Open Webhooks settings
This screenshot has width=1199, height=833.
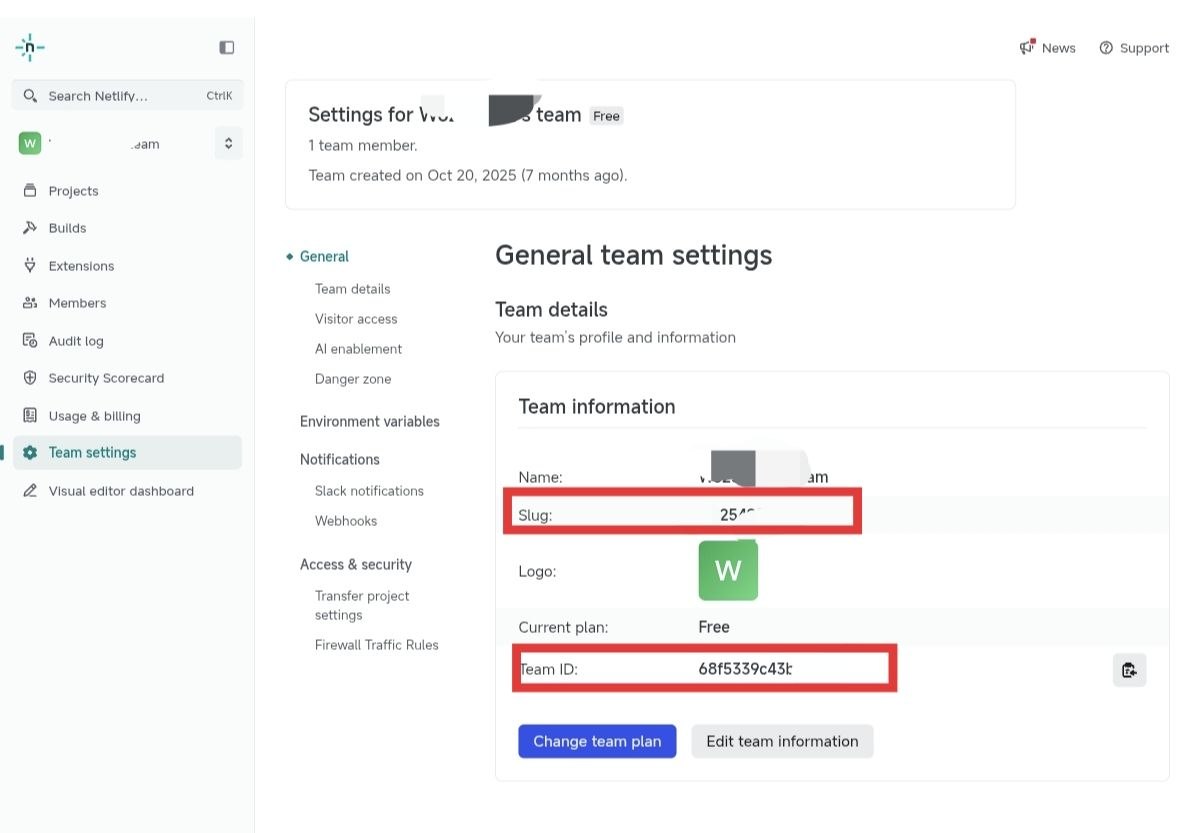[346, 521]
